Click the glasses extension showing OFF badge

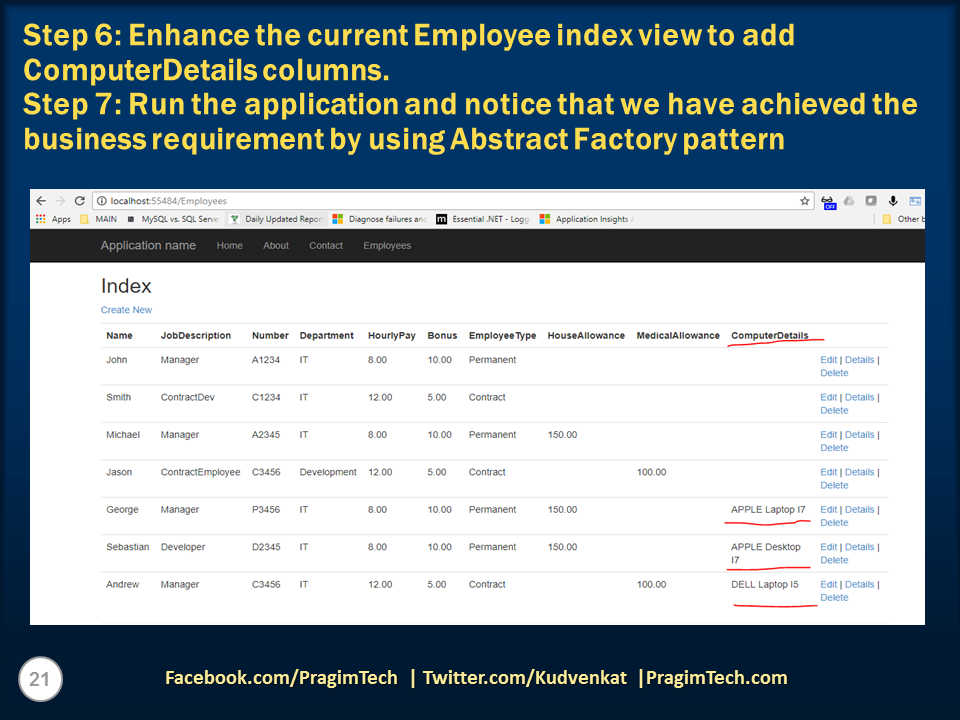point(828,199)
